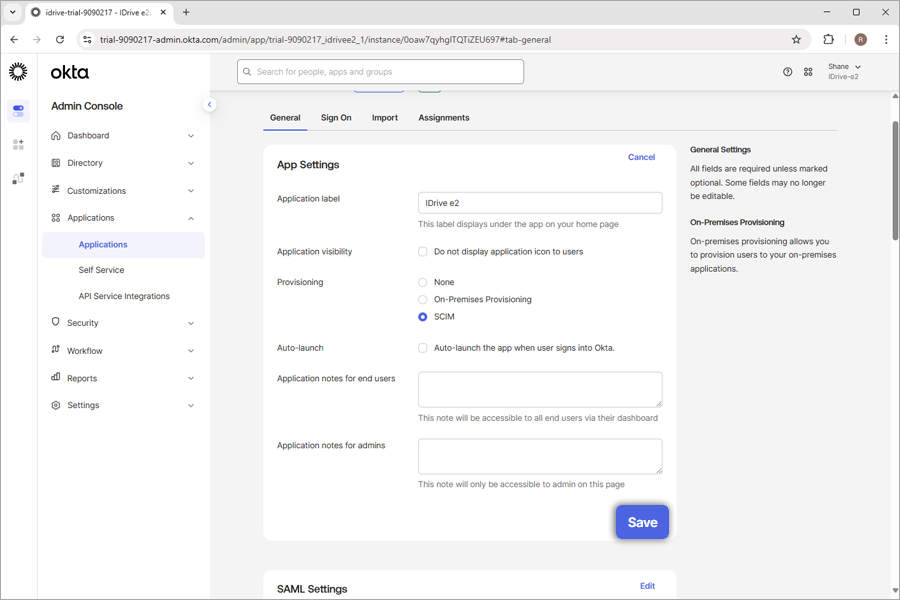Click the Reports bar chart icon
The width and height of the screenshot is (900, 600).
[56, 378]
